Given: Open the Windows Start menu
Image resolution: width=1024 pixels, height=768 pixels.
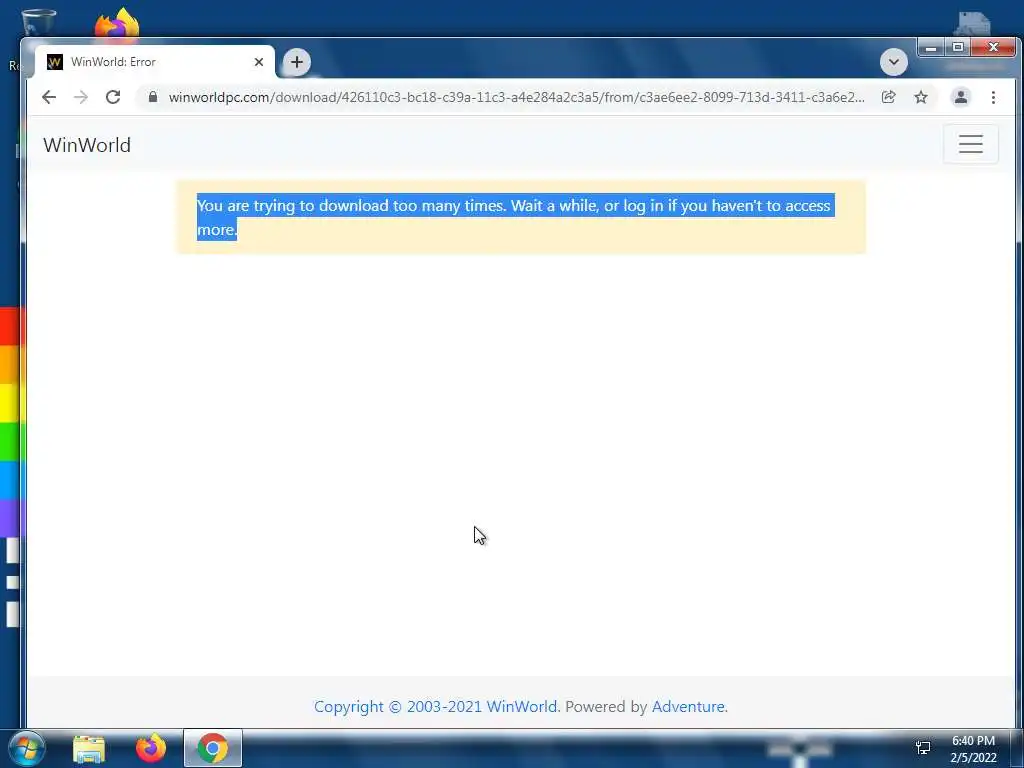Looking at the screenshot, I should 27,748.
